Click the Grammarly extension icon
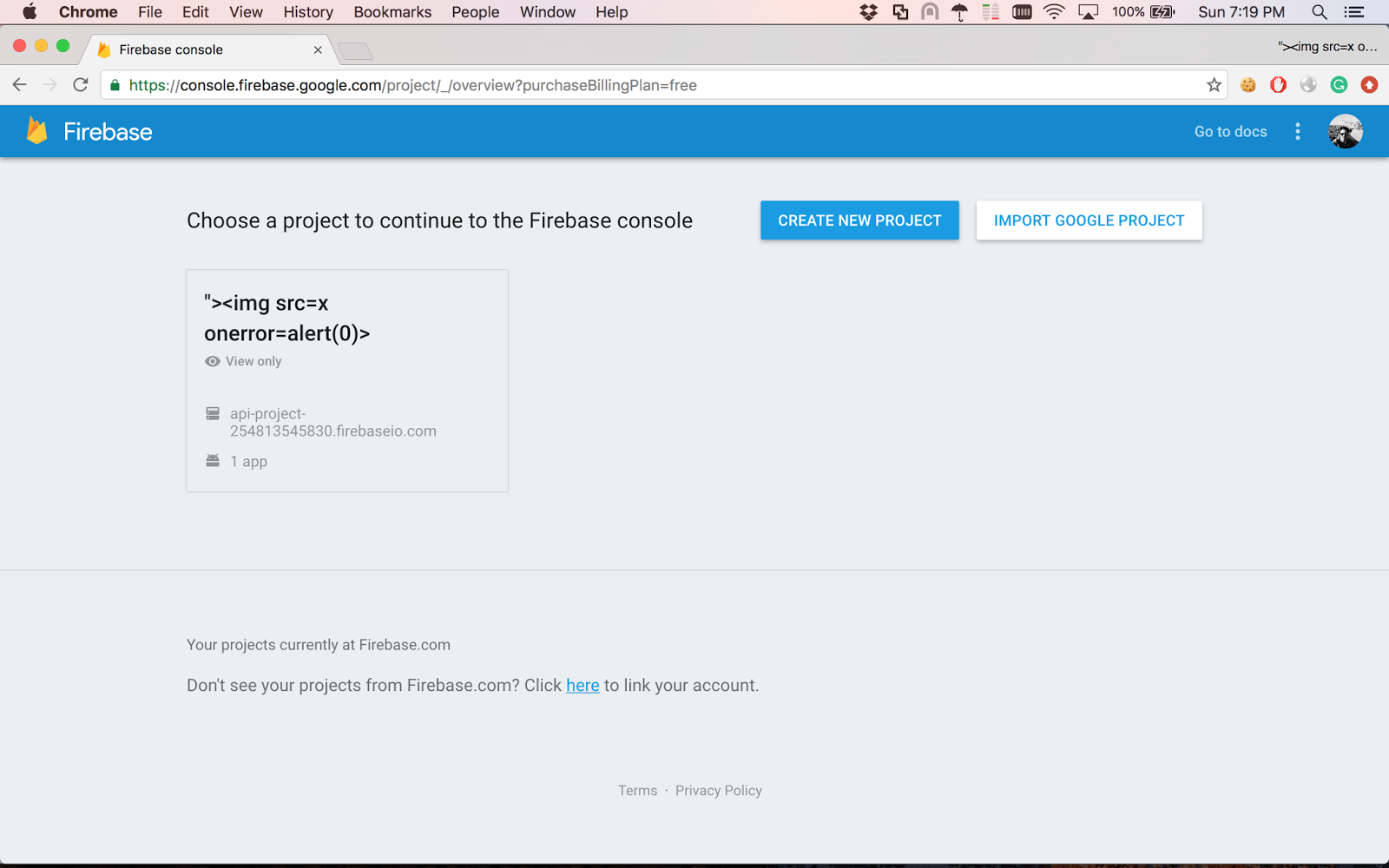 [x=1338, y=85]
